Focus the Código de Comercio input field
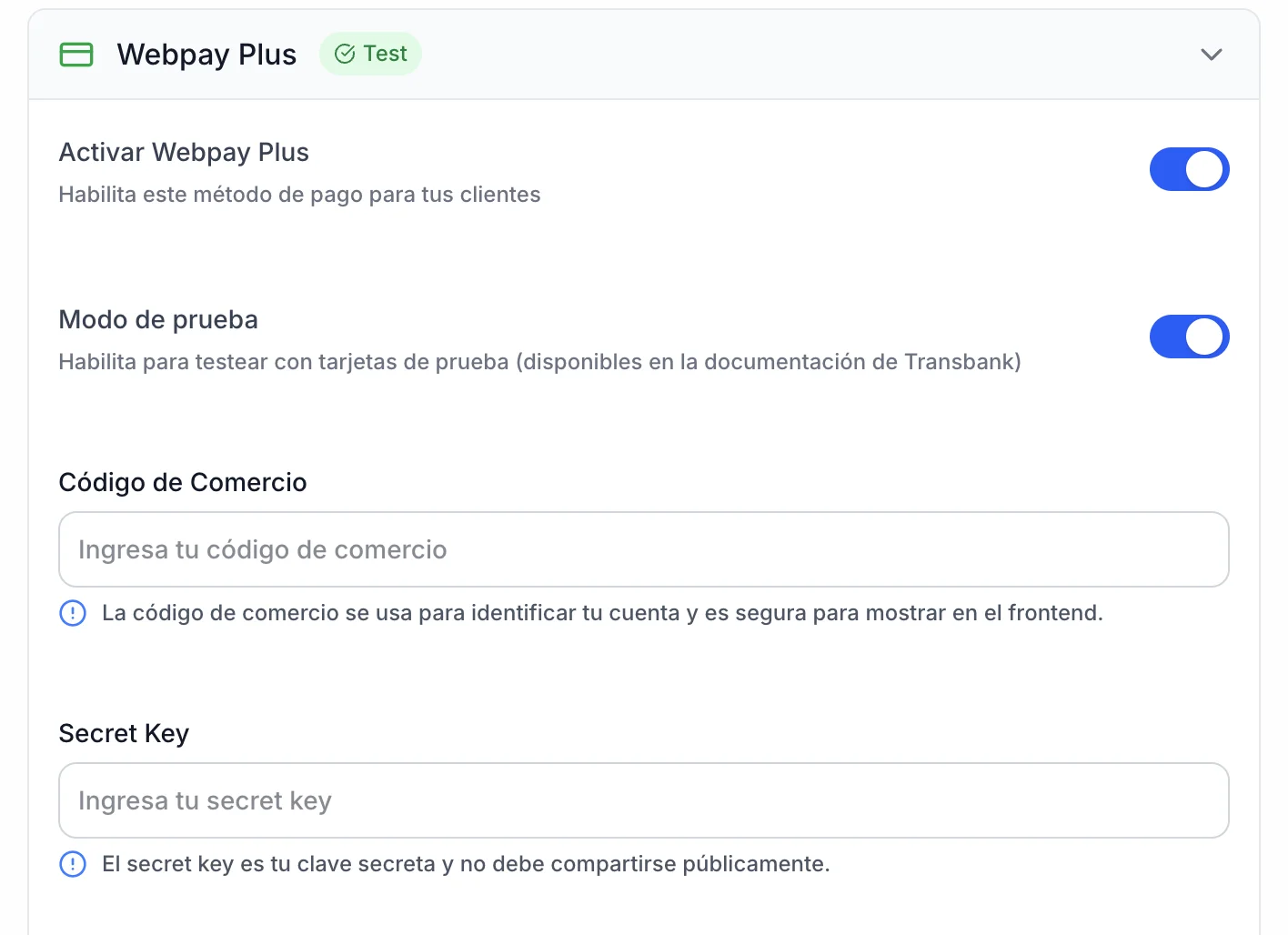The image size is (1288, 935). pos(643,549)
